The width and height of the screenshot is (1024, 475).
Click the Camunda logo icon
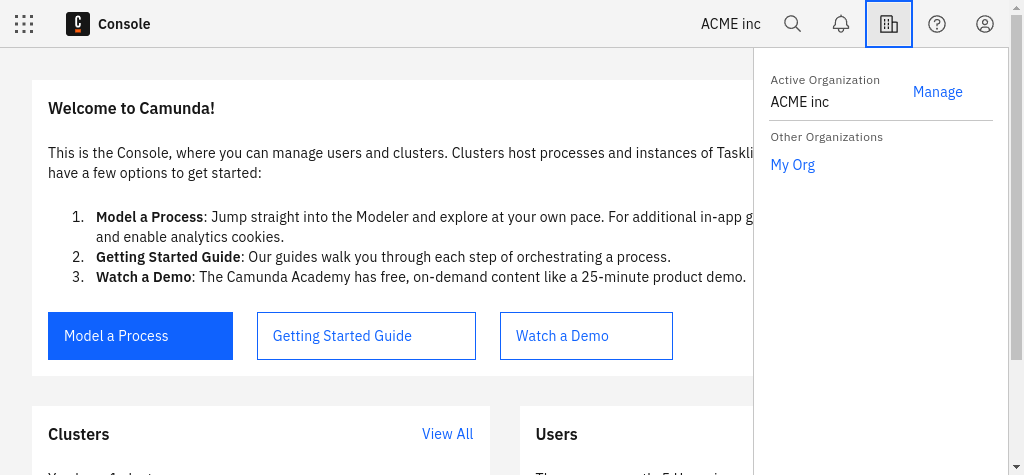(x=78, y=24)
